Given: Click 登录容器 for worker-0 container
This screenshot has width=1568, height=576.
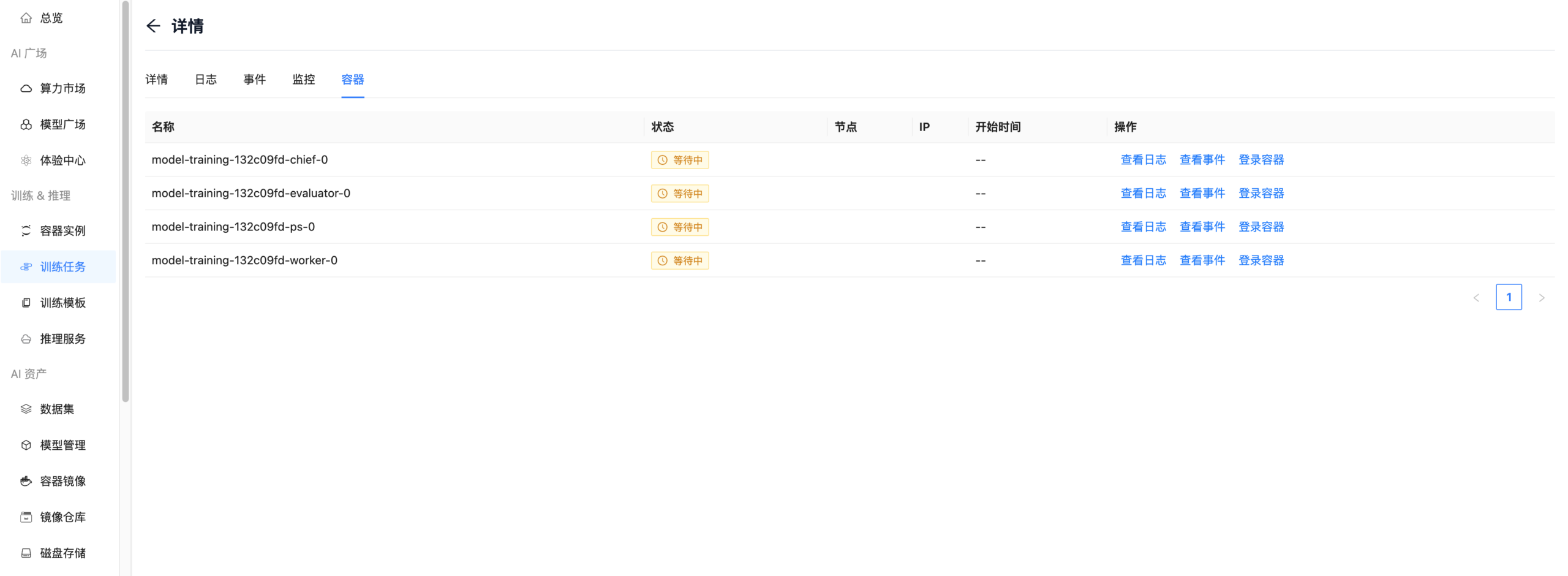Looking at the screenshot, I should point(1261,260).
